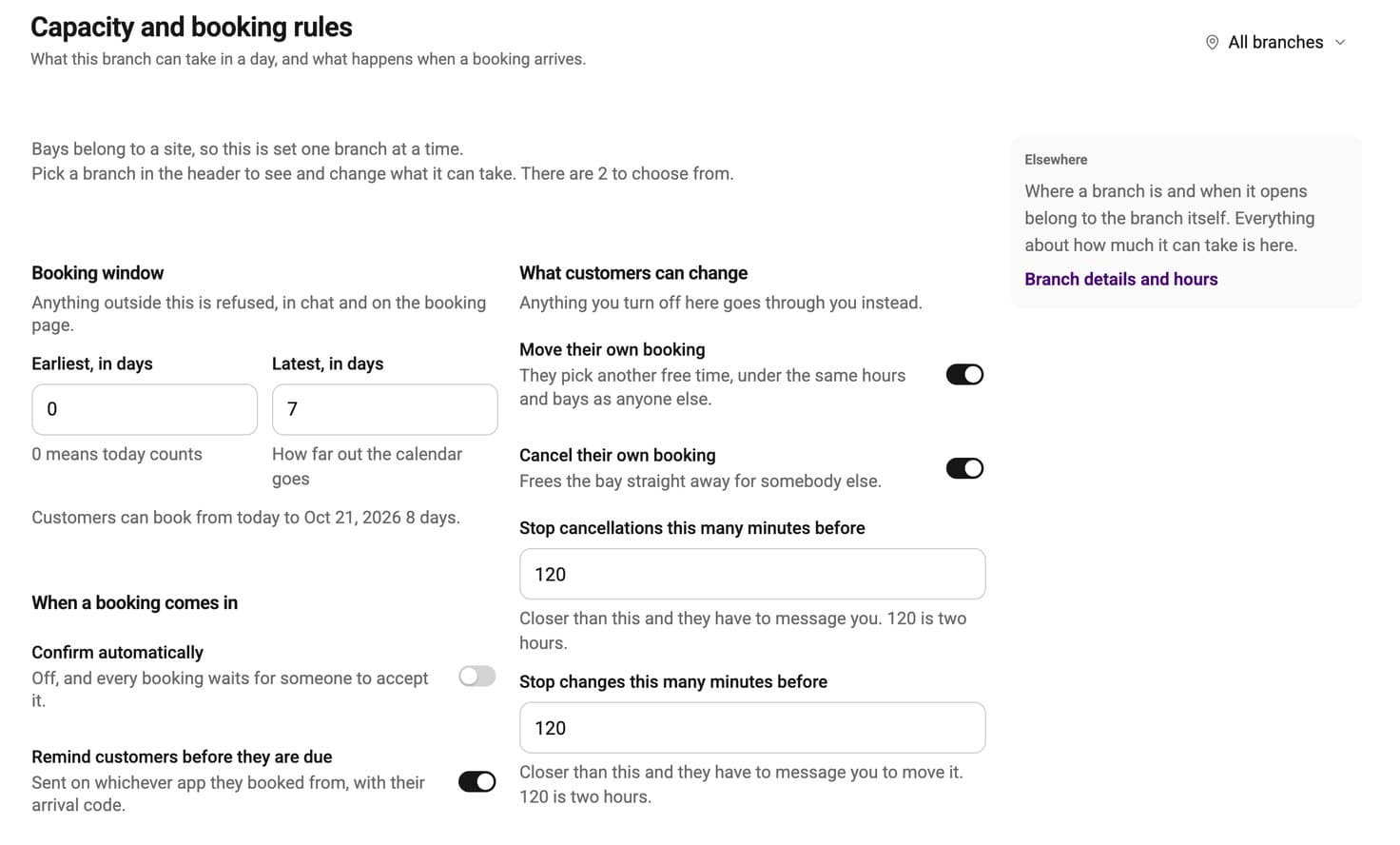
Task: Click the When a booking comes in heading
Action: pos(135,602)
